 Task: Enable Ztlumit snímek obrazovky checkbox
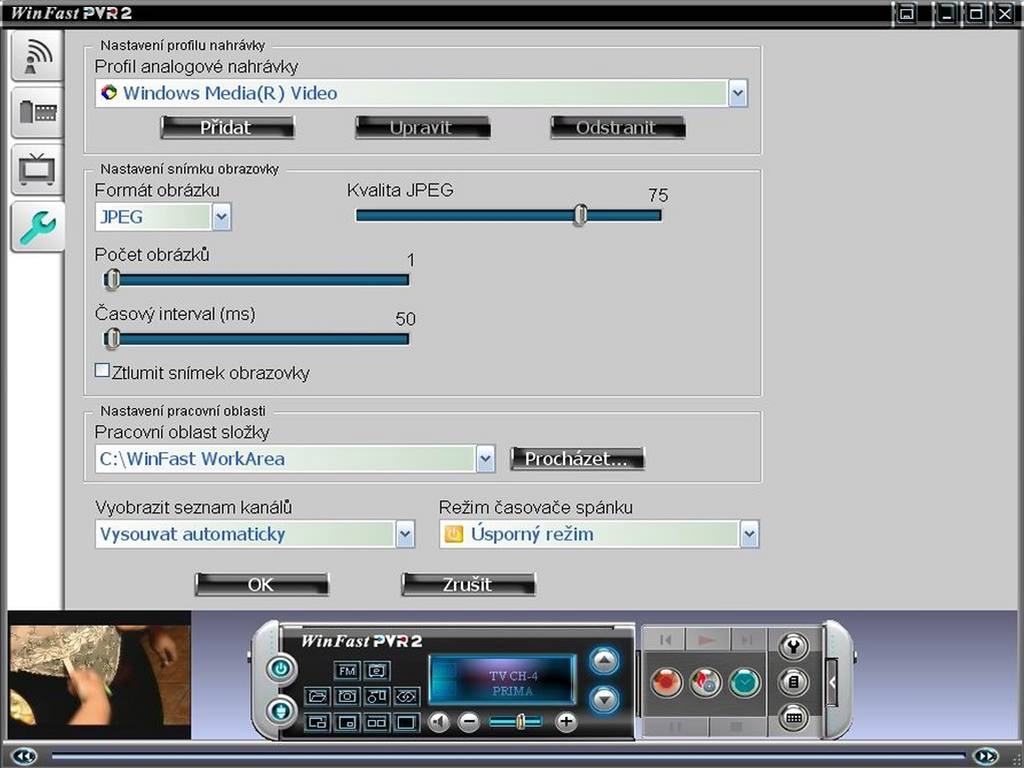click(102, 370)
